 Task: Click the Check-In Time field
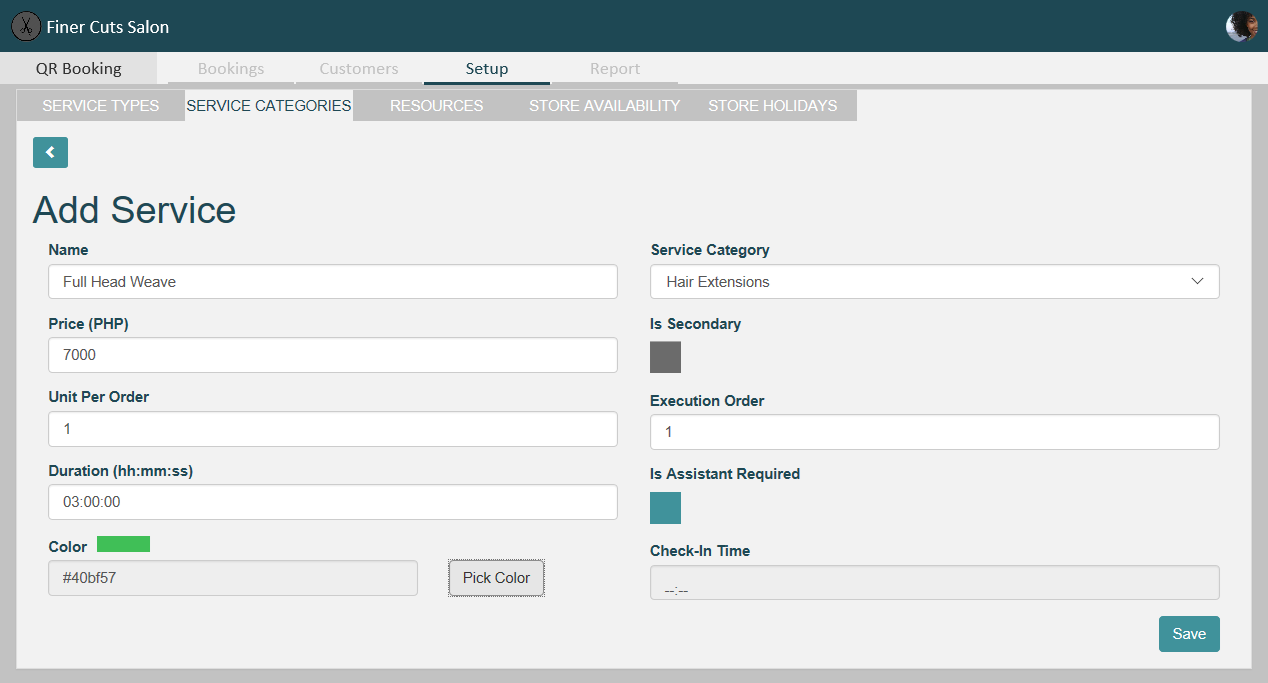(x=935, y=583)
